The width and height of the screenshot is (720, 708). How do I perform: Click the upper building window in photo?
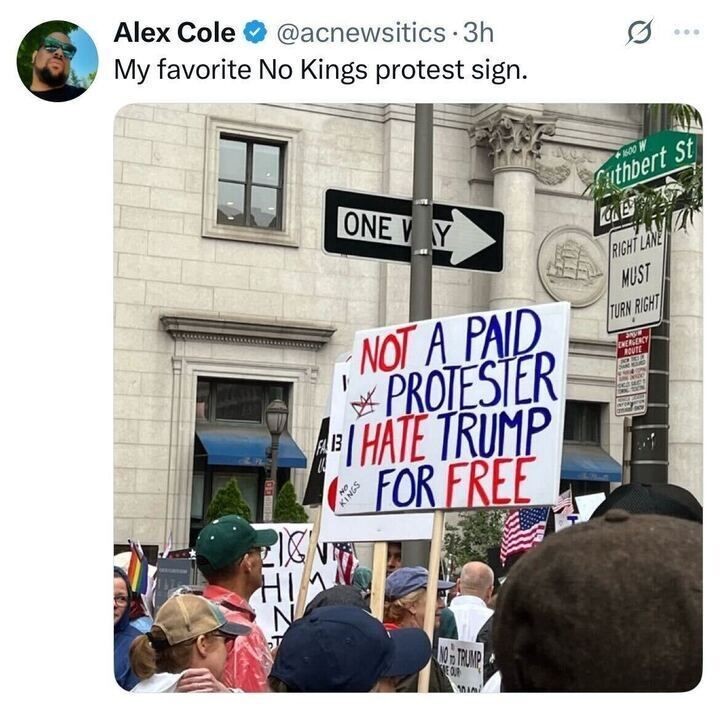[x=251, y=182]
